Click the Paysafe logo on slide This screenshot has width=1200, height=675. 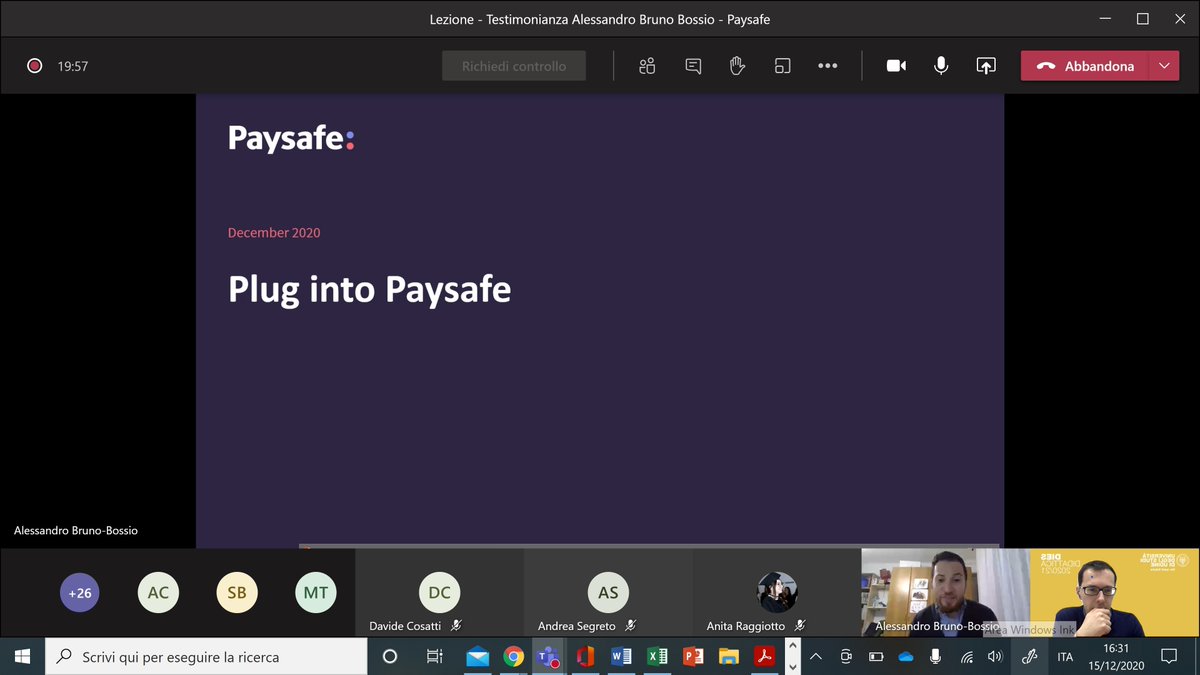click(291, 138)
